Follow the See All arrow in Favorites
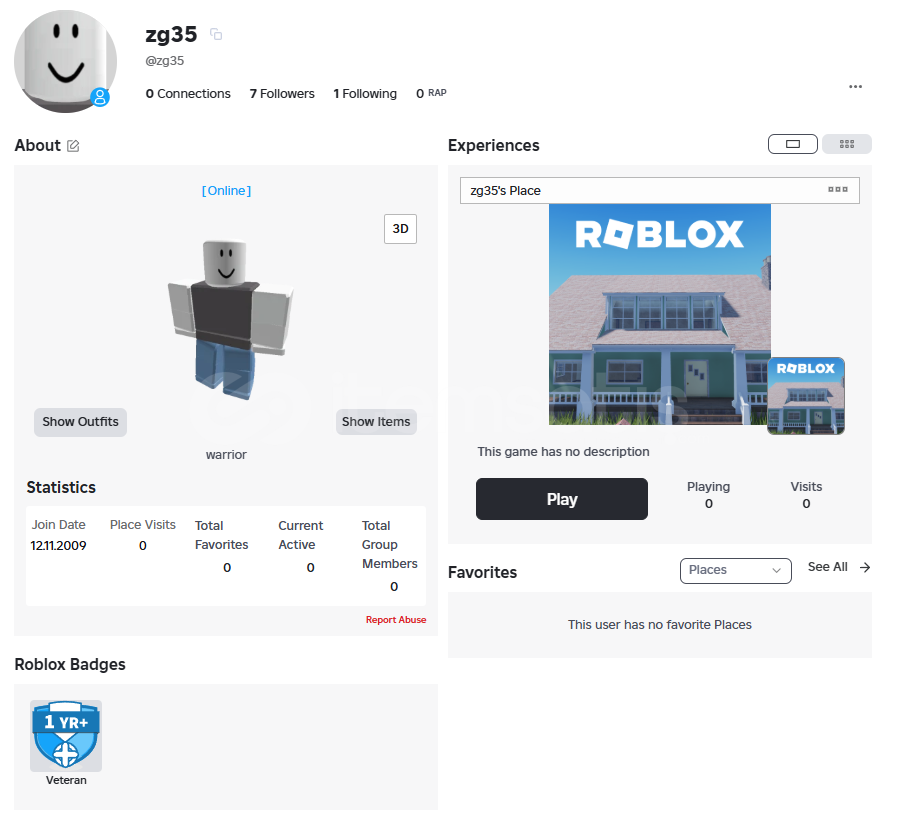This screenshot has height=818, width=898. [x=865, y=567]
